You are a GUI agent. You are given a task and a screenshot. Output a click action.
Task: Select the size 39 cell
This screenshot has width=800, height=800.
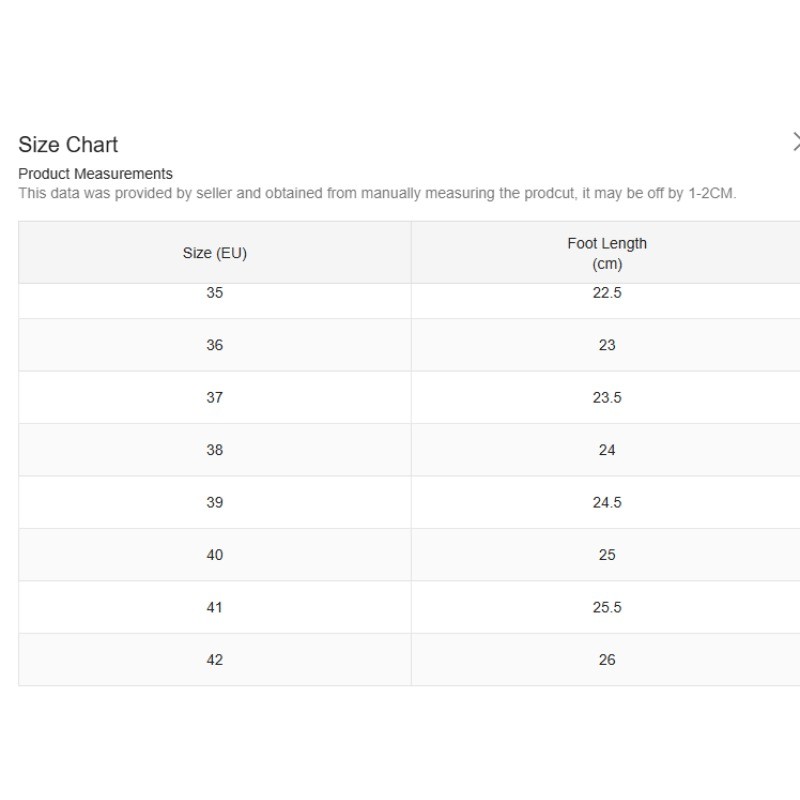tap(214, 502)
